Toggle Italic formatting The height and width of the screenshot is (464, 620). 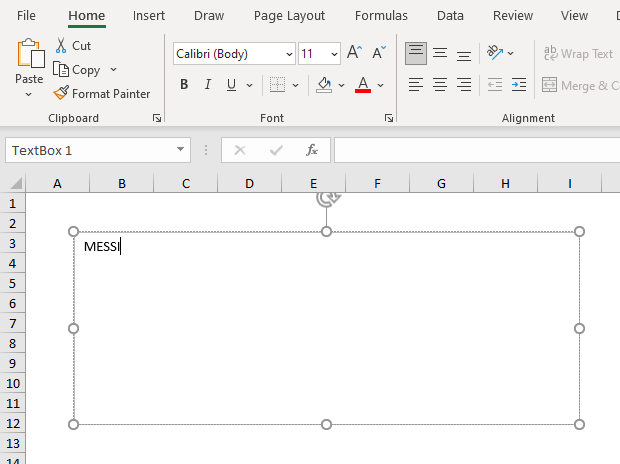208,85
